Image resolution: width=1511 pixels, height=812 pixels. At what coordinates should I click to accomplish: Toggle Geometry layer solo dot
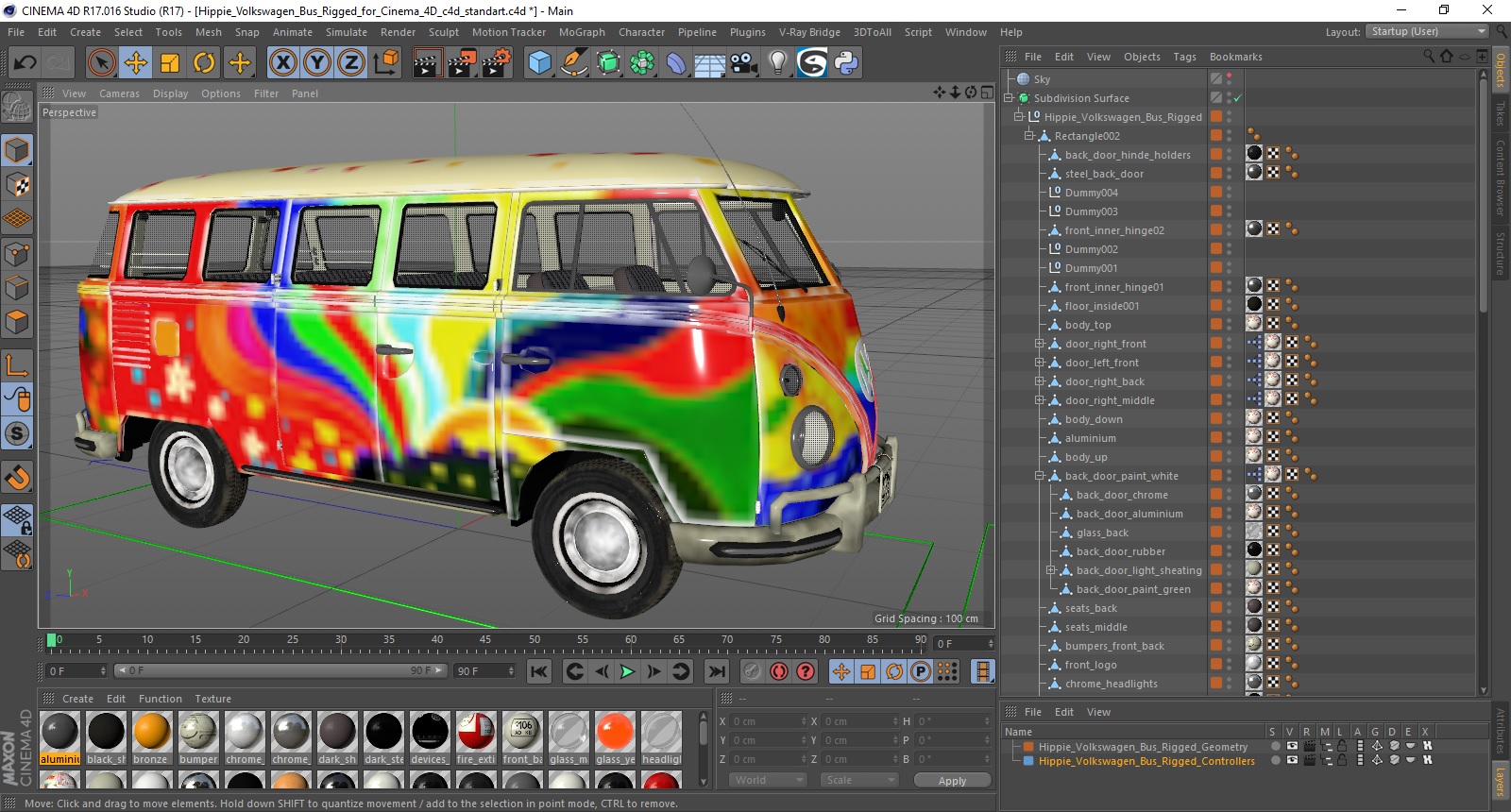coord(1276,746)
